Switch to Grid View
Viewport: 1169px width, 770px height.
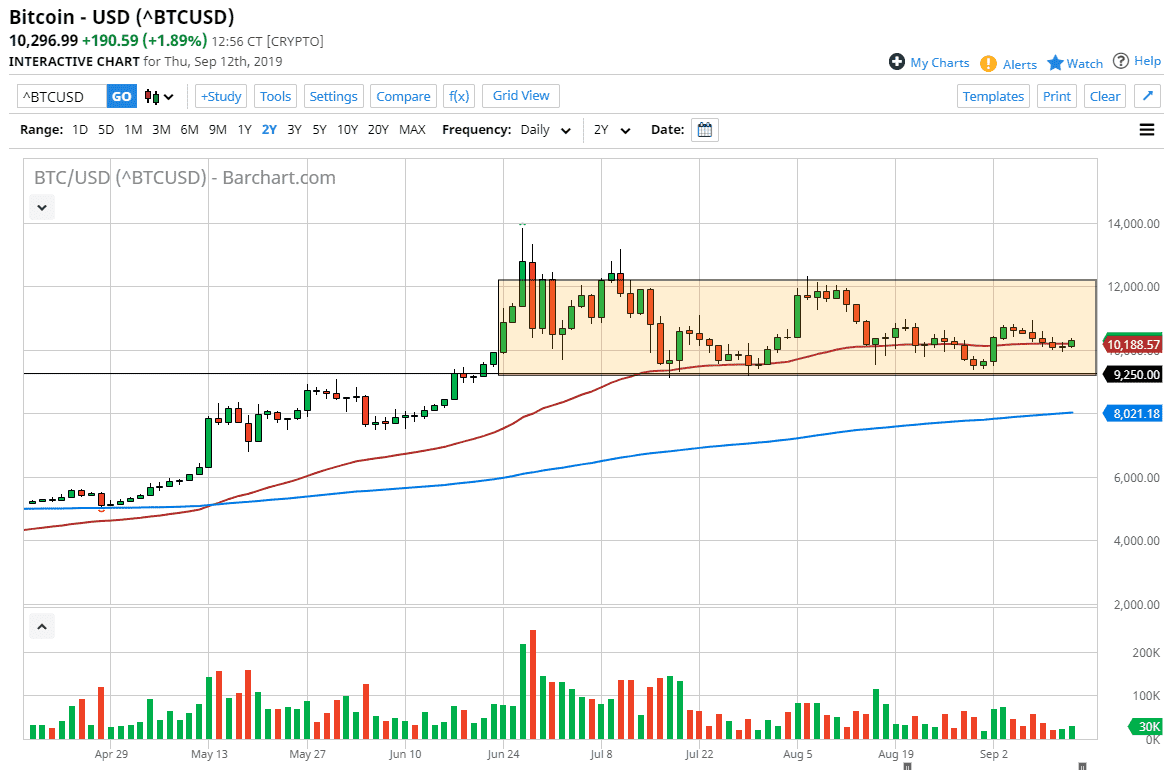pyautogui.click(x=521, y=96)
